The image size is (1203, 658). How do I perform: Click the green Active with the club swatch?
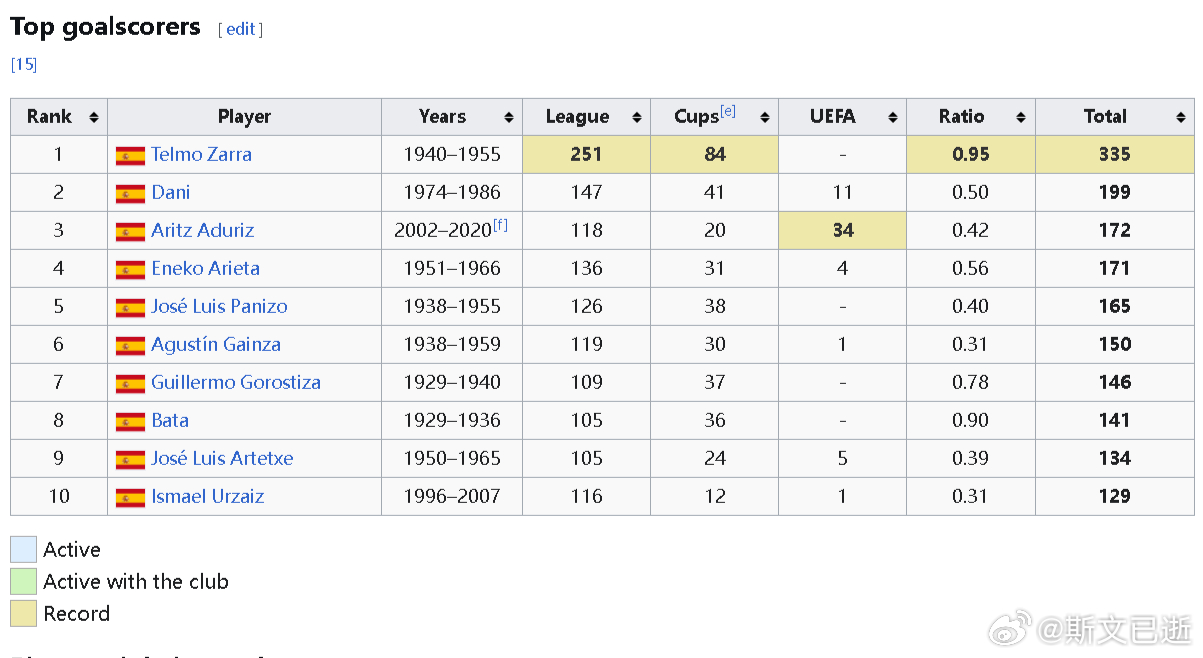point(23,581)
